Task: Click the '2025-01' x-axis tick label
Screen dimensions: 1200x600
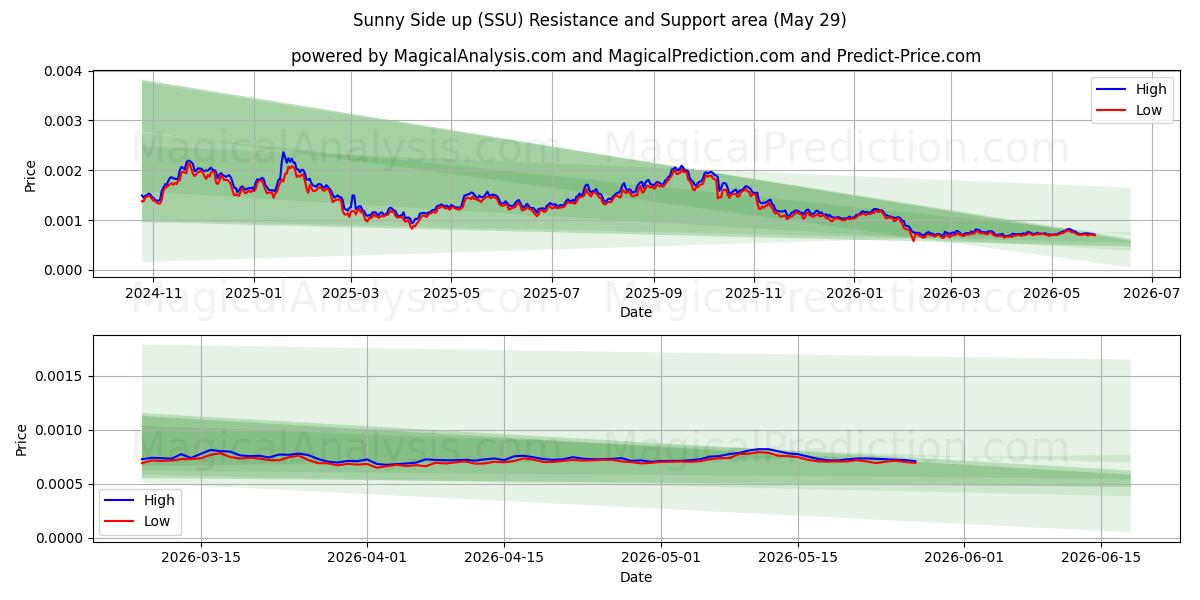Action: tap(253, 294)
